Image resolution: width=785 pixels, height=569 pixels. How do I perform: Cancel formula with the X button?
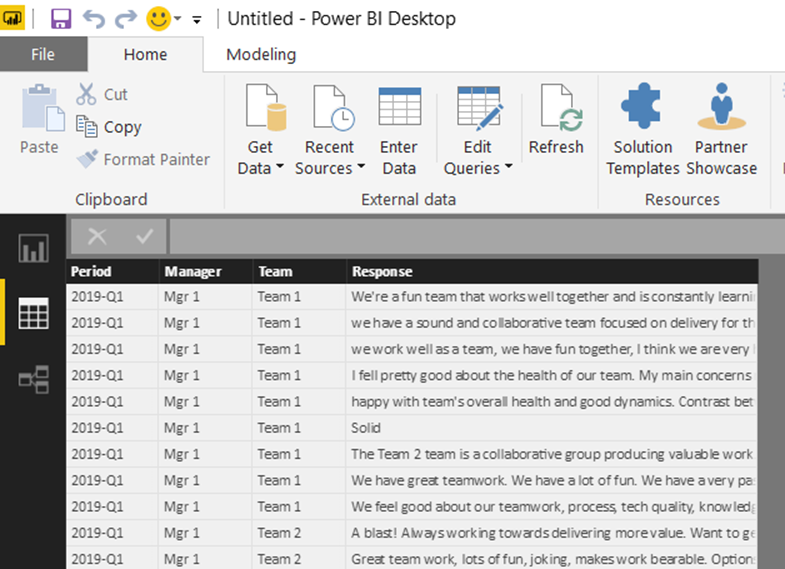[x=97, y=236]
